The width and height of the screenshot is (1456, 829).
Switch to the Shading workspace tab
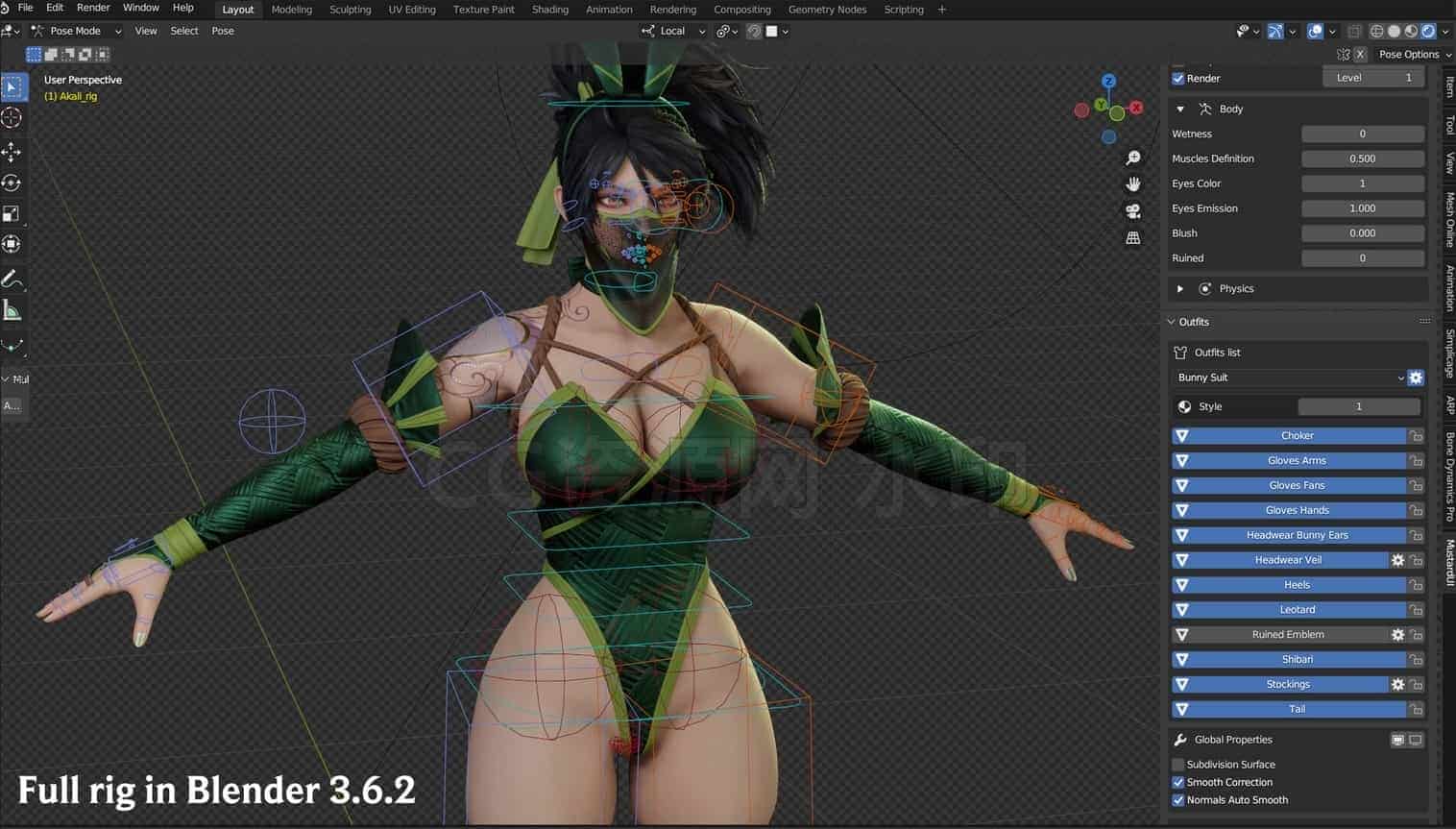550,10
